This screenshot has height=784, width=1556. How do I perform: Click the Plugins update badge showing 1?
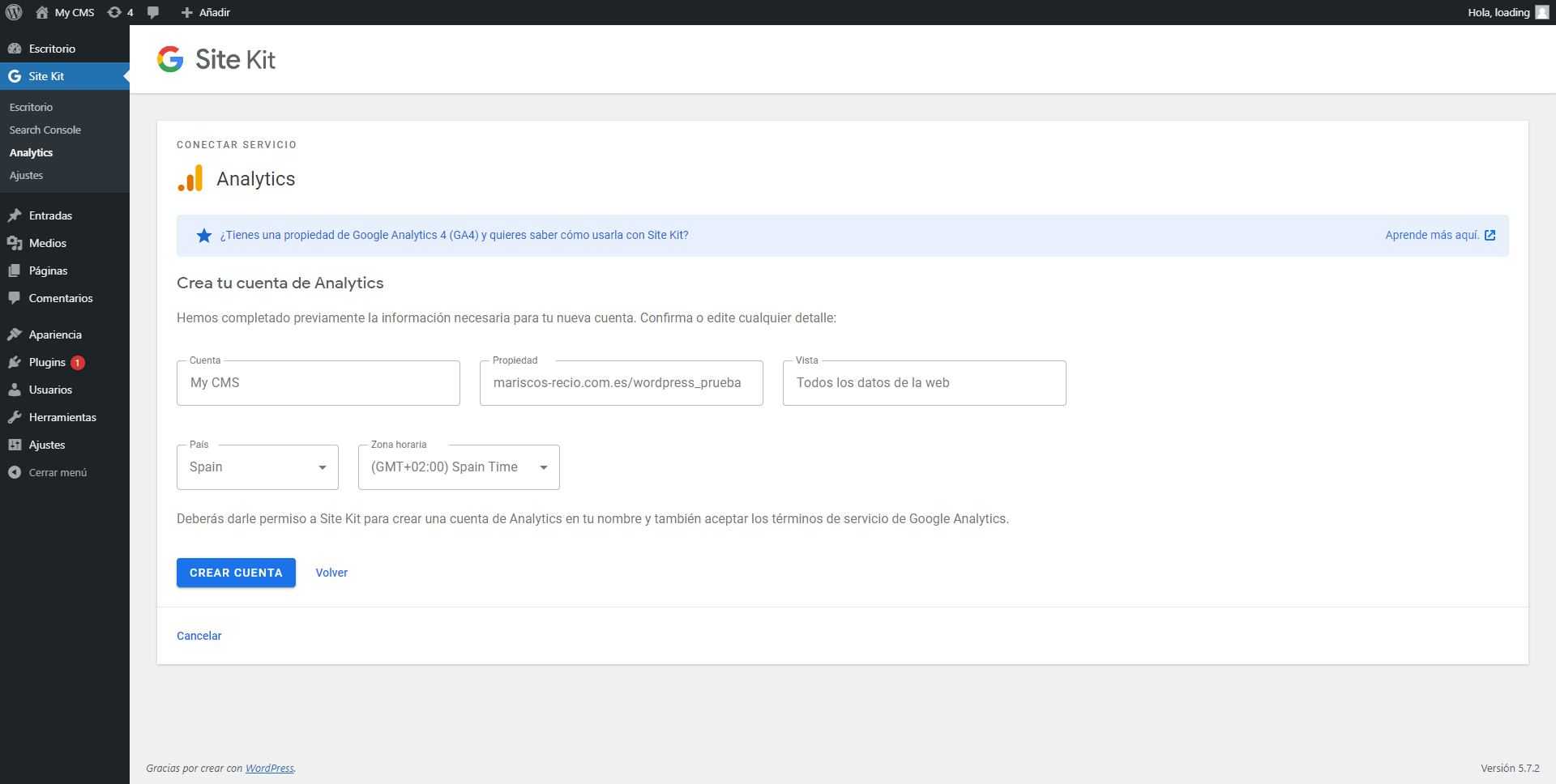78,363
